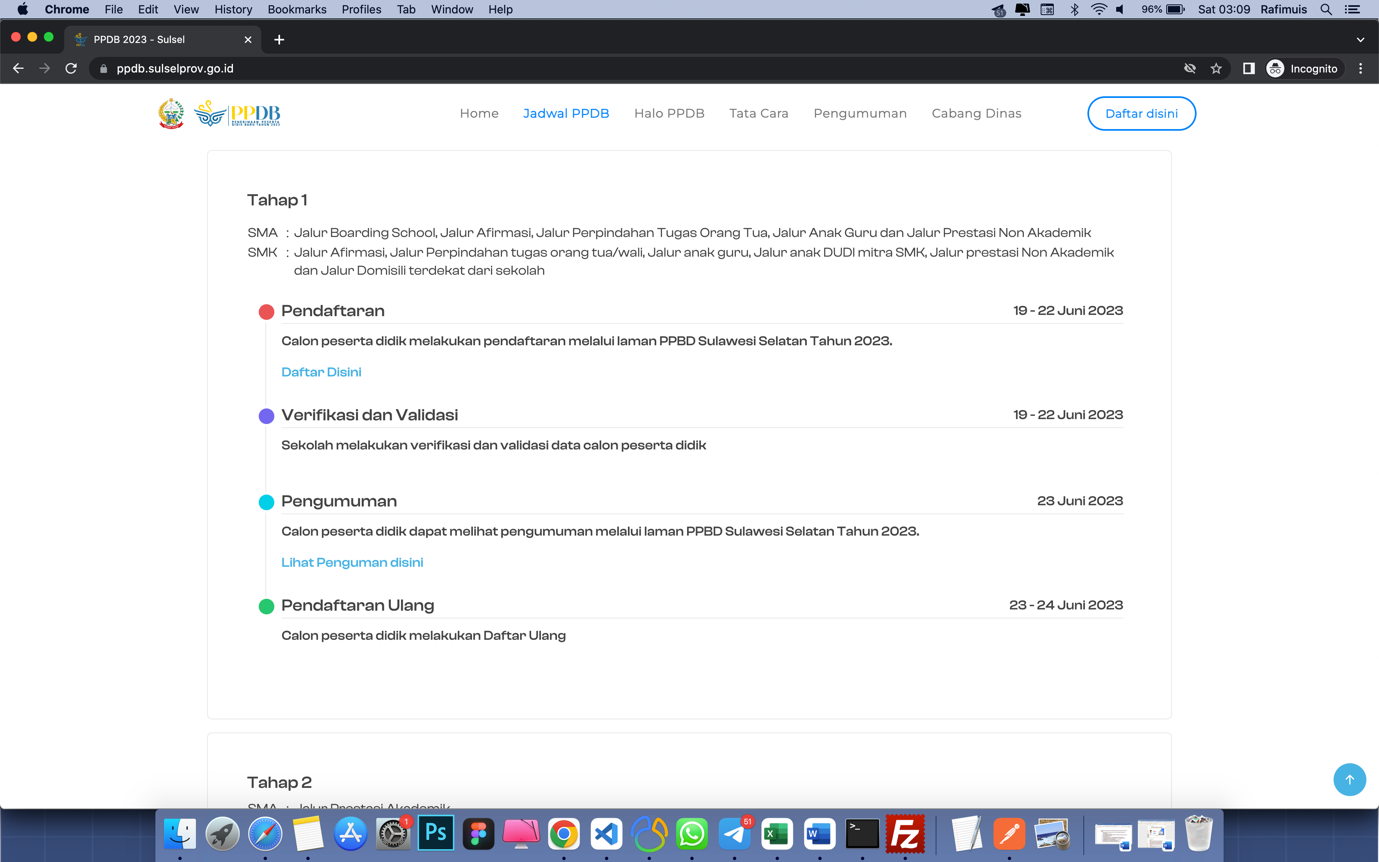1379x862 pixels.
Task: Click the Tahap 1 heading
Action: (277, 200)
